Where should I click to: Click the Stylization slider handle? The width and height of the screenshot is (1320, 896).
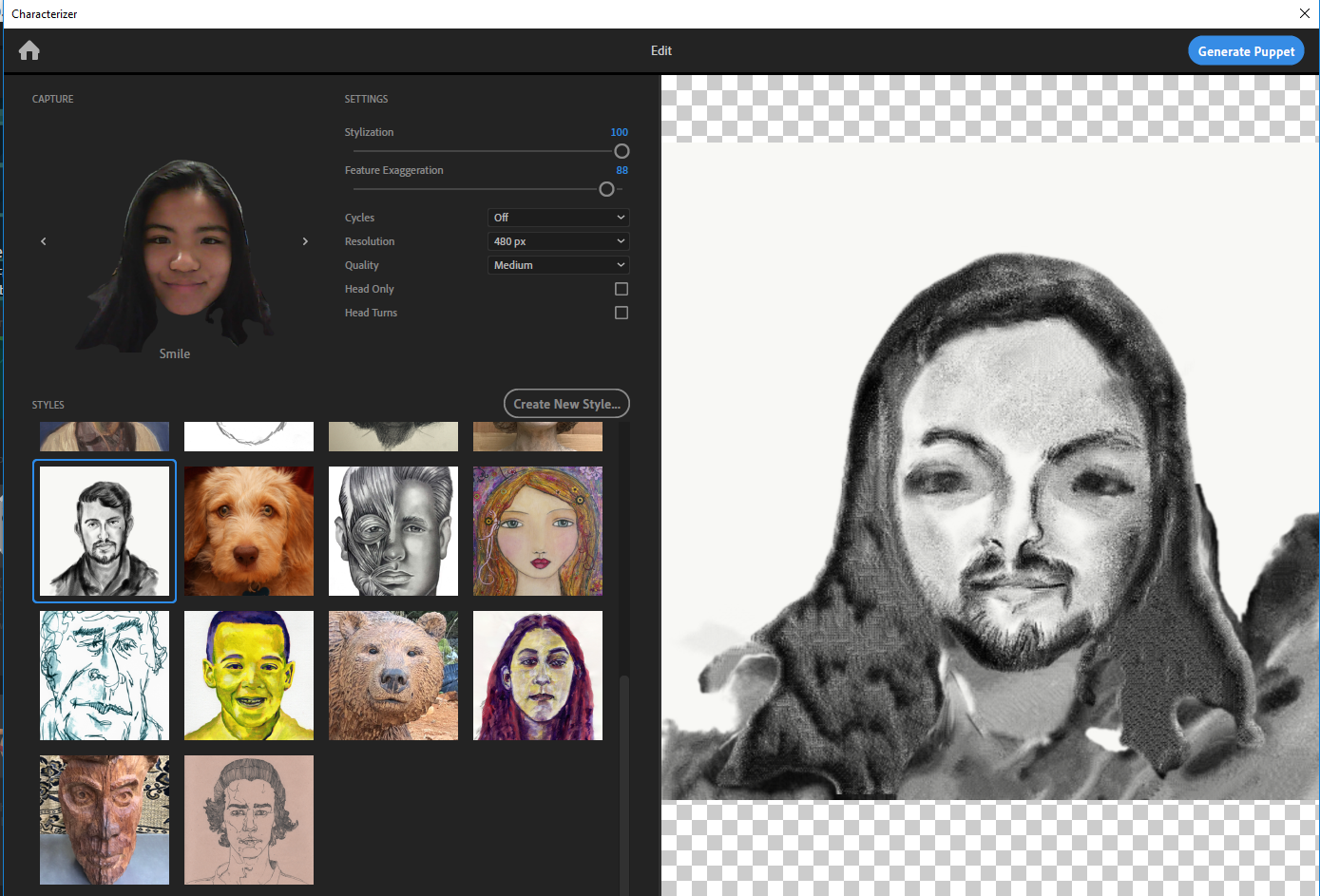tap(622, 151)
